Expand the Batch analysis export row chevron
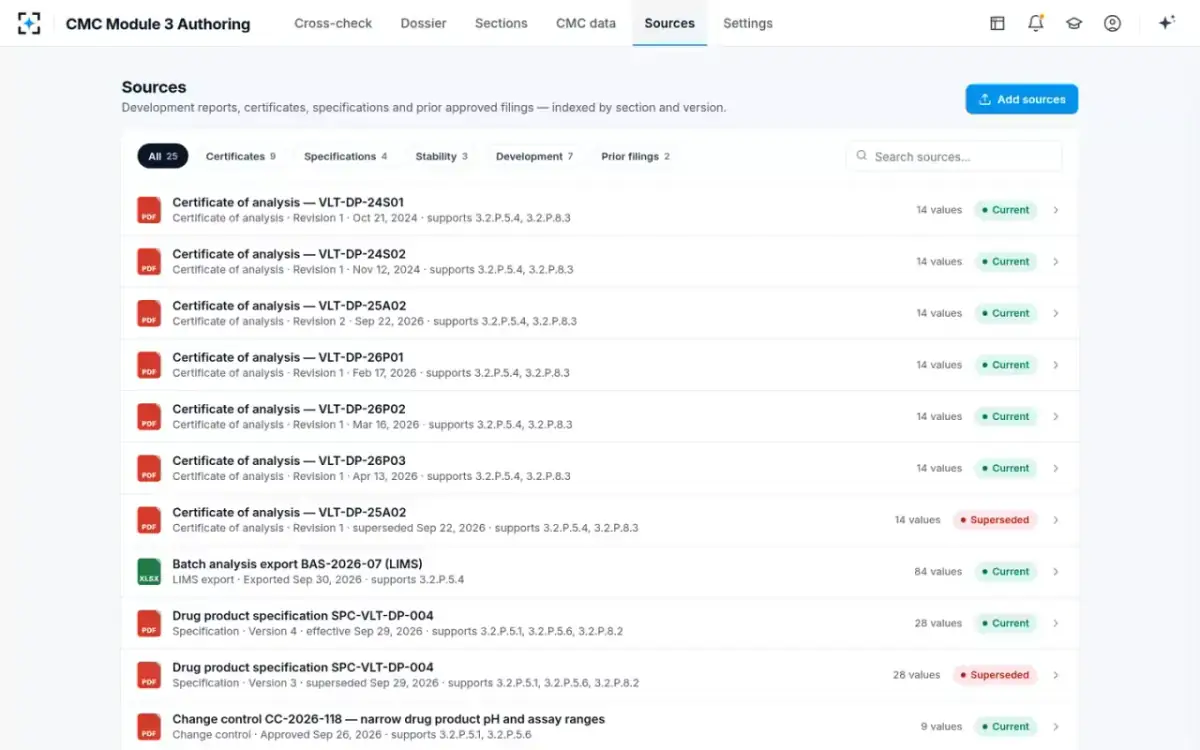The image size is (1200, 750). click(1056, 572)
